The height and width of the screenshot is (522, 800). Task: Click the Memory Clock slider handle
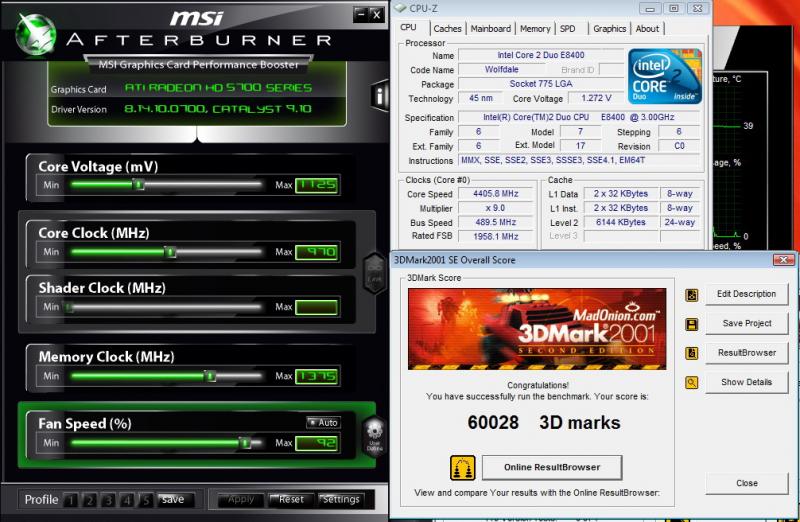(x=210, y=376)
